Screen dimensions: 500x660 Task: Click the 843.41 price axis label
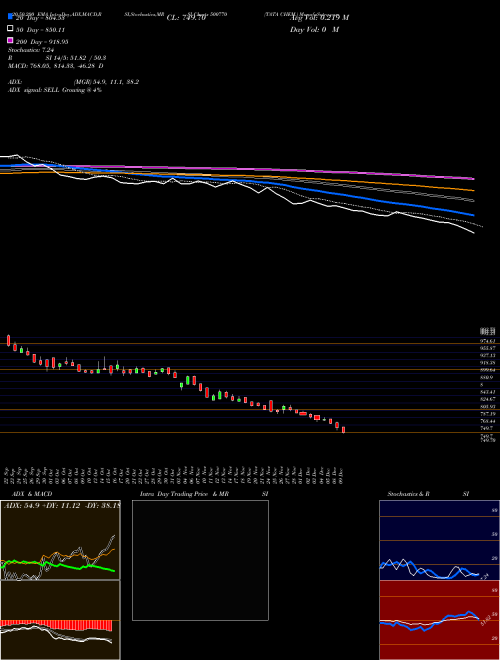[x=488, y=392]
